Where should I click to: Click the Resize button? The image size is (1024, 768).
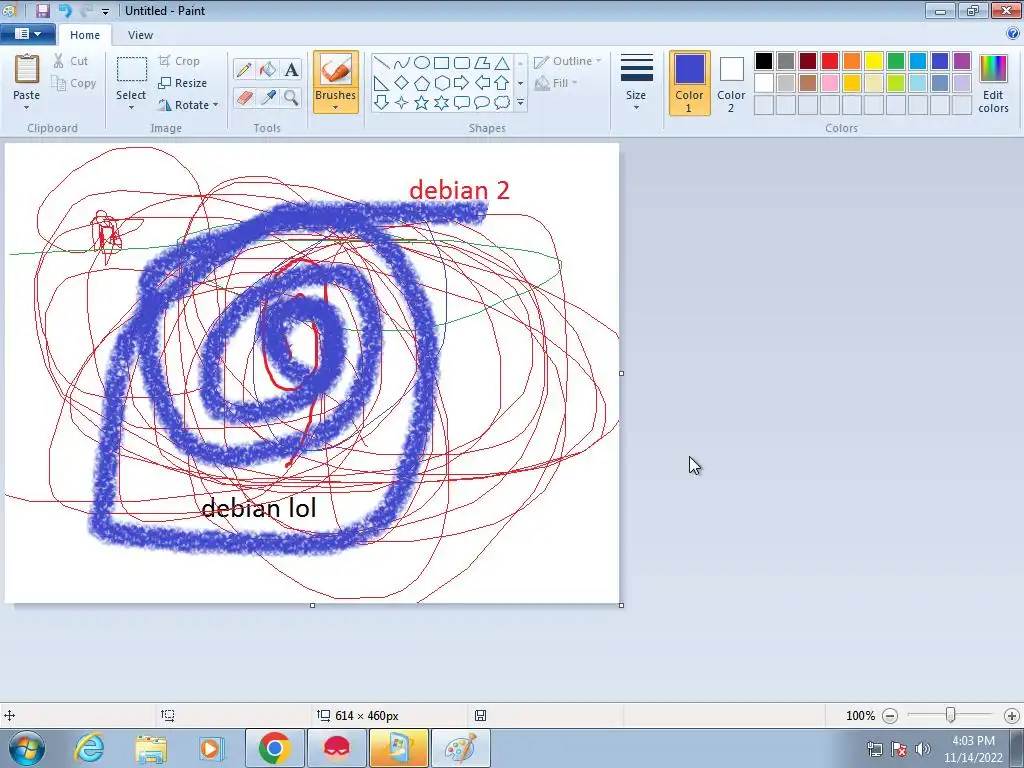[x=183, y=83]
